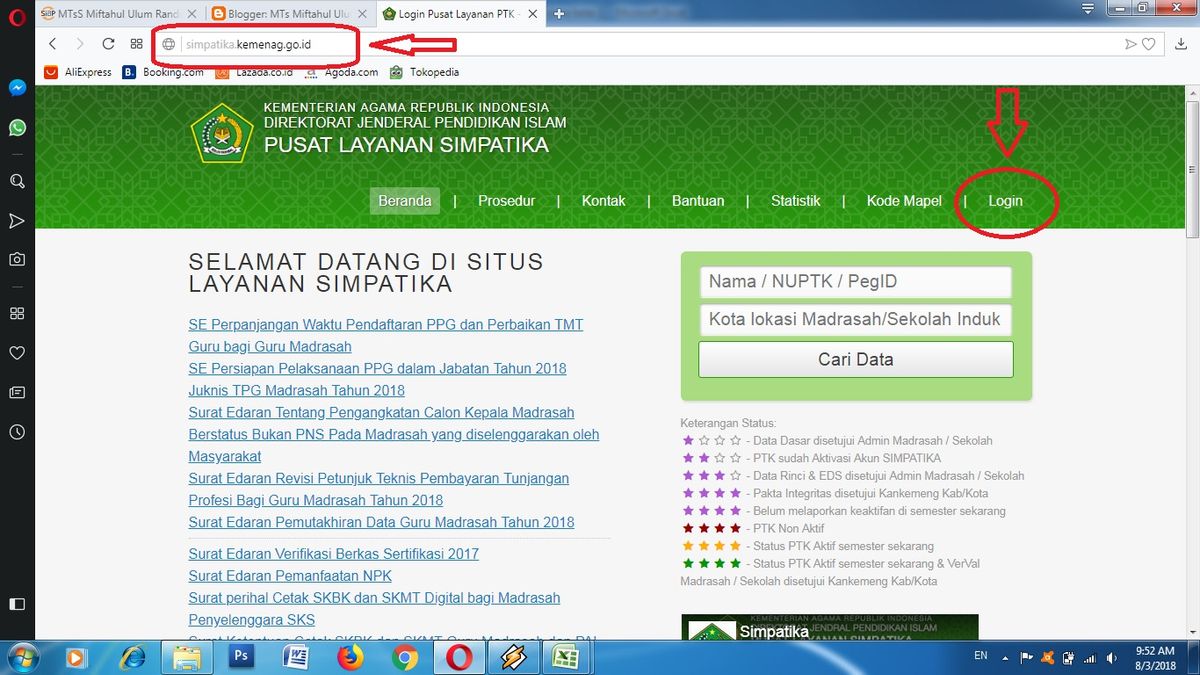Reload the current page
1200x675 pixels.
coord(108,44)
